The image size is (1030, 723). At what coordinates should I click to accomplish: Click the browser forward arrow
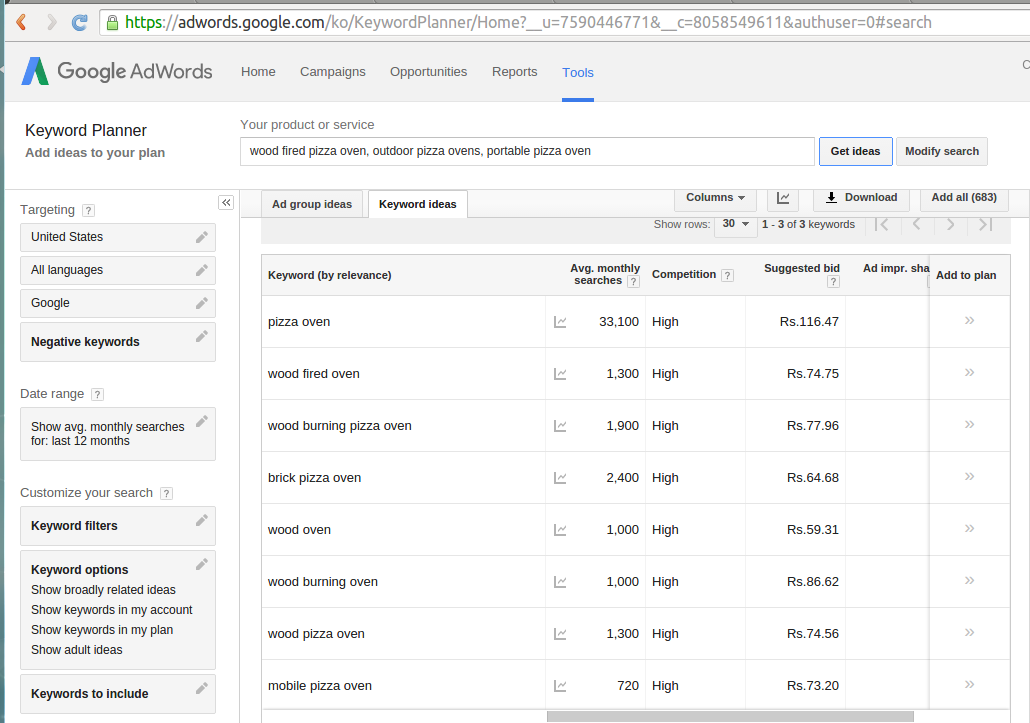(x=51, y=22)
